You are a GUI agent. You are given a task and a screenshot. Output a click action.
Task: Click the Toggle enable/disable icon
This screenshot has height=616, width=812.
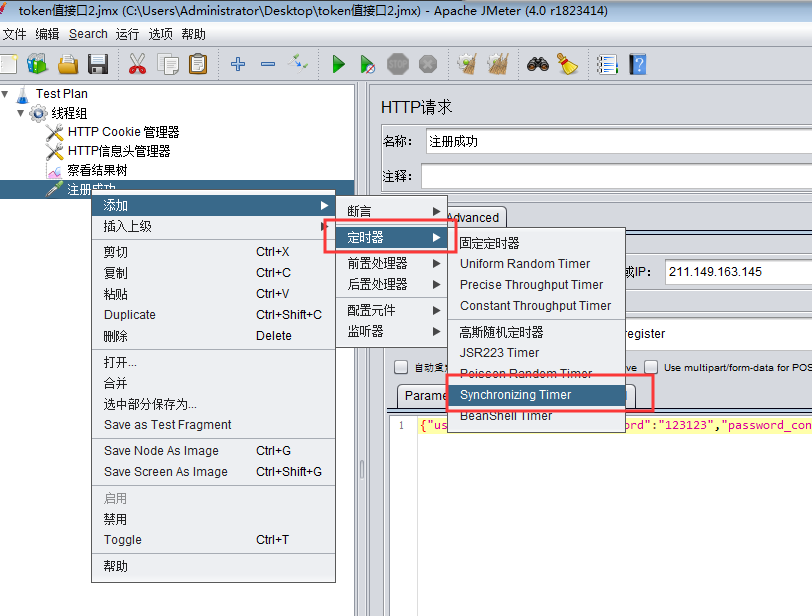point(298,64)
